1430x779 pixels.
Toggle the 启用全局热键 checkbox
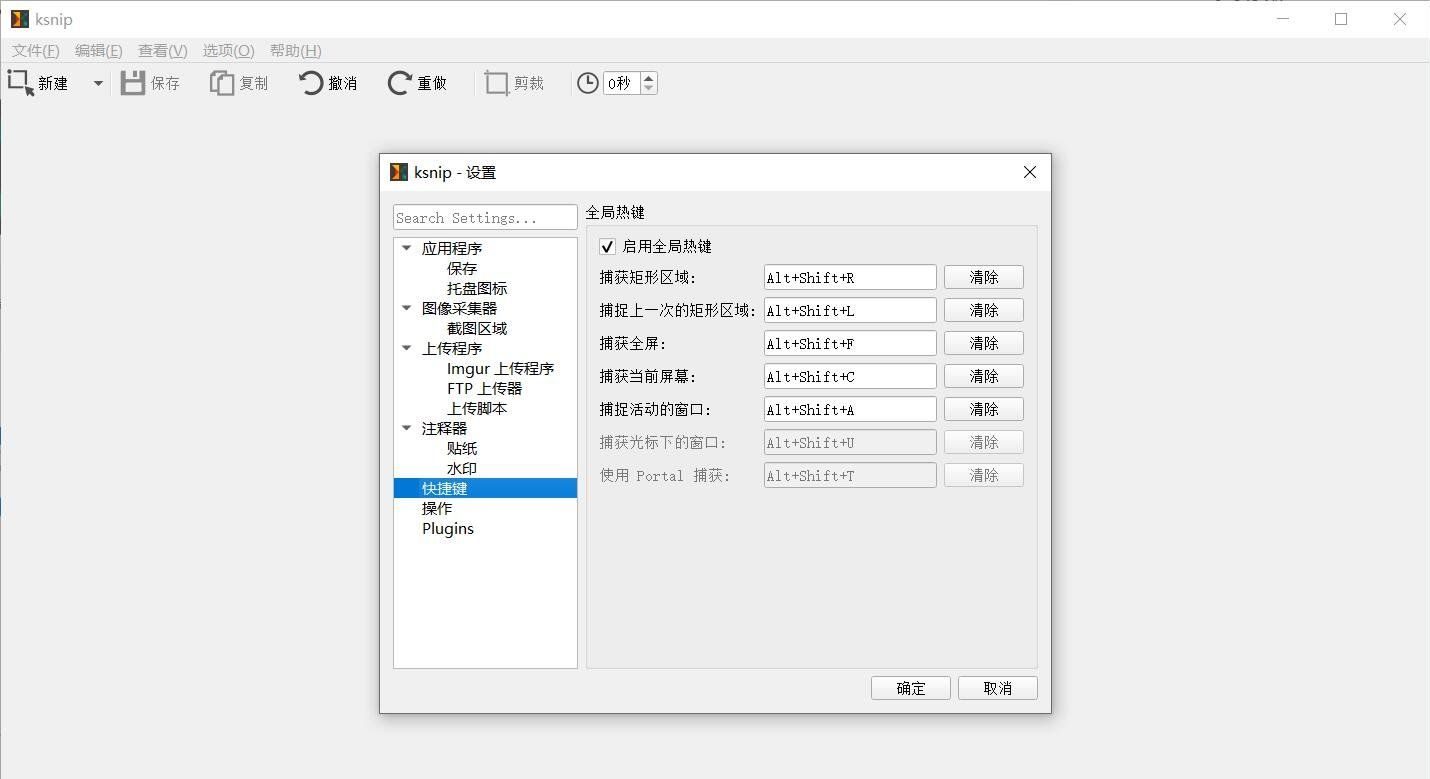coord(607,246)
